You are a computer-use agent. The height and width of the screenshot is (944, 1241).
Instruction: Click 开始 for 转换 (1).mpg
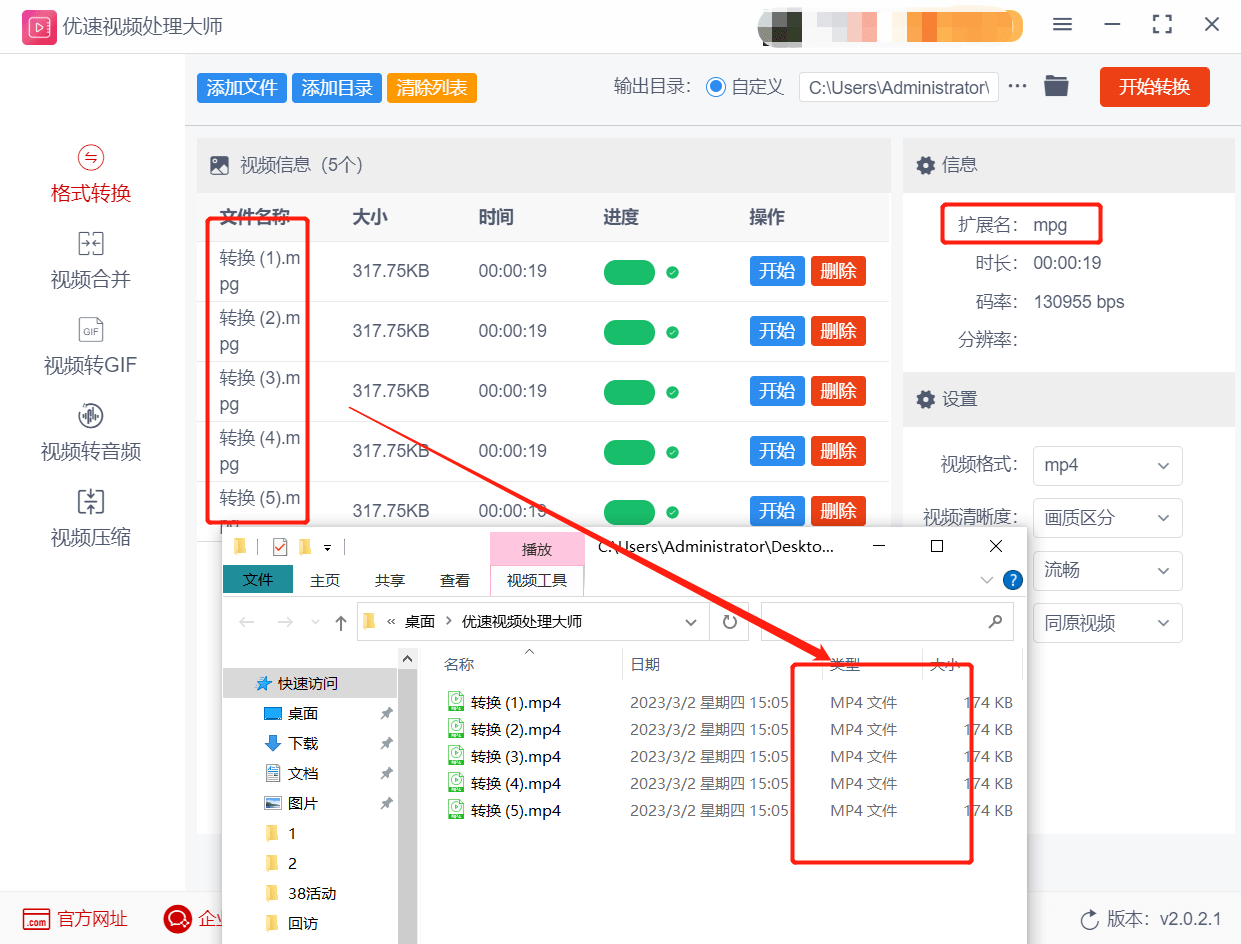coord(777,271)
